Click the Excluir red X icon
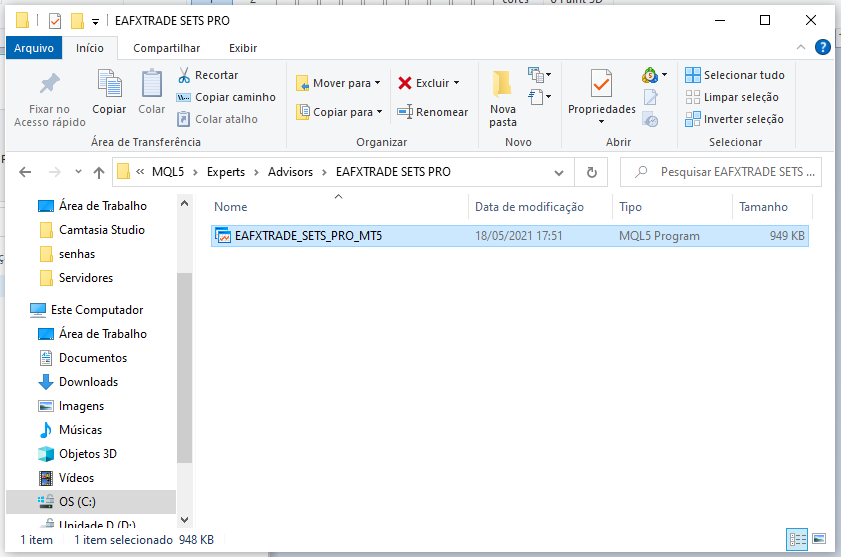Screen dimensions: 841x557 (405, 83)
